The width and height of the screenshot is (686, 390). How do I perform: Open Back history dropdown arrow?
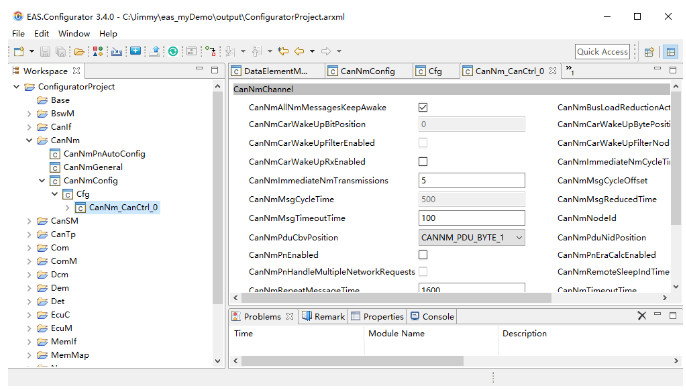(x=312, y=51)
